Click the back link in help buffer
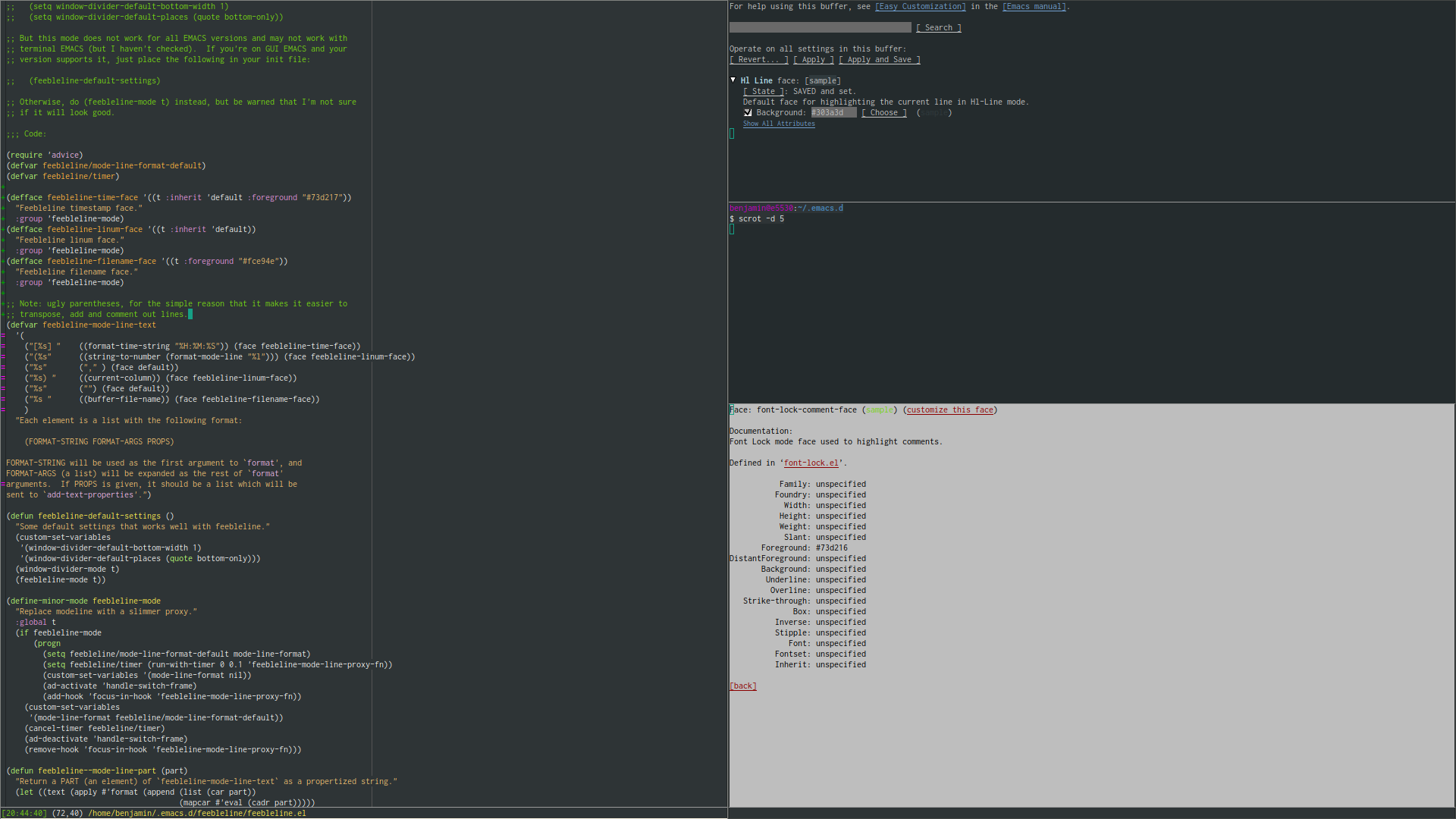 tap(742, 686)
